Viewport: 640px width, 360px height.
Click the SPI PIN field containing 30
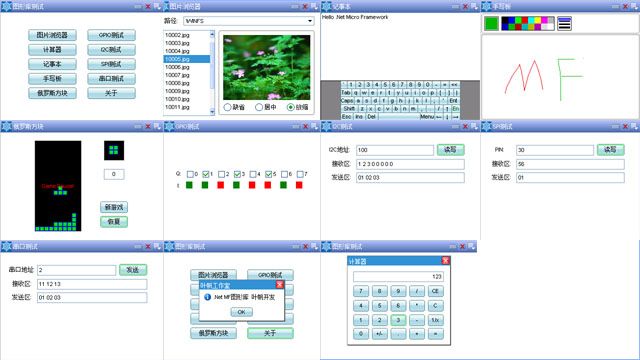[x=555, y=150]
